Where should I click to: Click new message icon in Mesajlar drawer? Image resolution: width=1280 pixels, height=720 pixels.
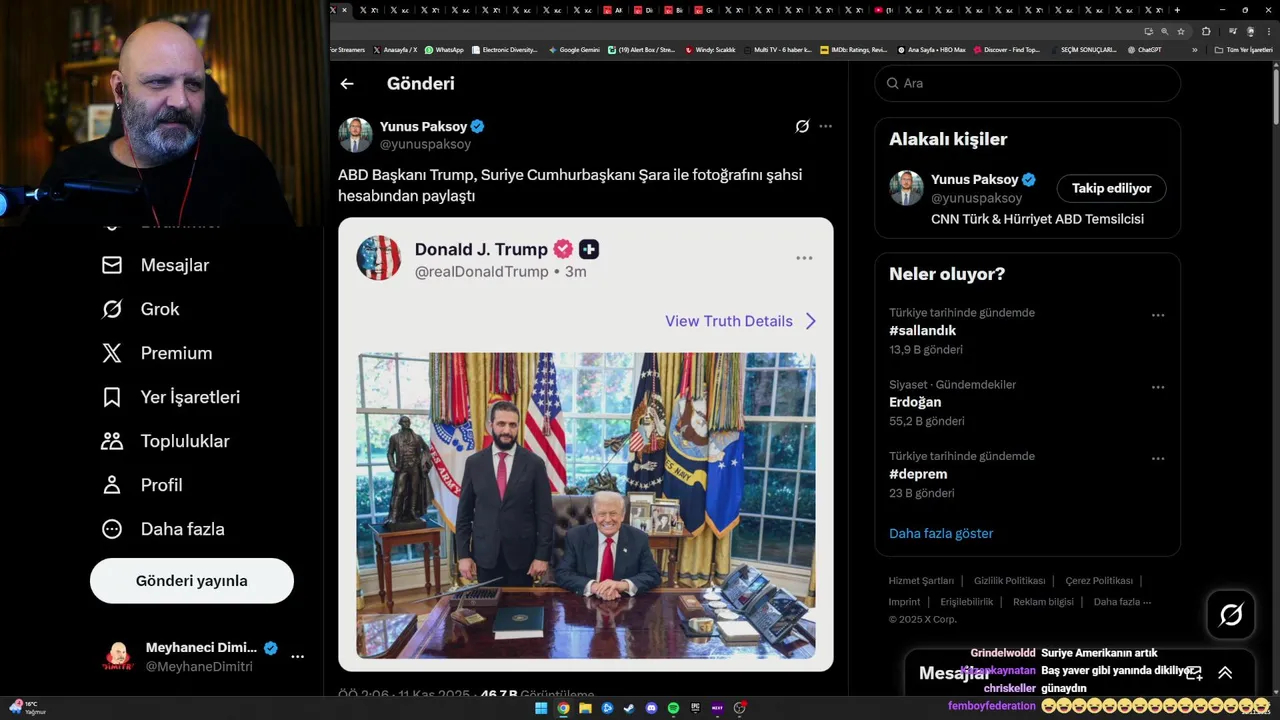[x=1193, y=673]
